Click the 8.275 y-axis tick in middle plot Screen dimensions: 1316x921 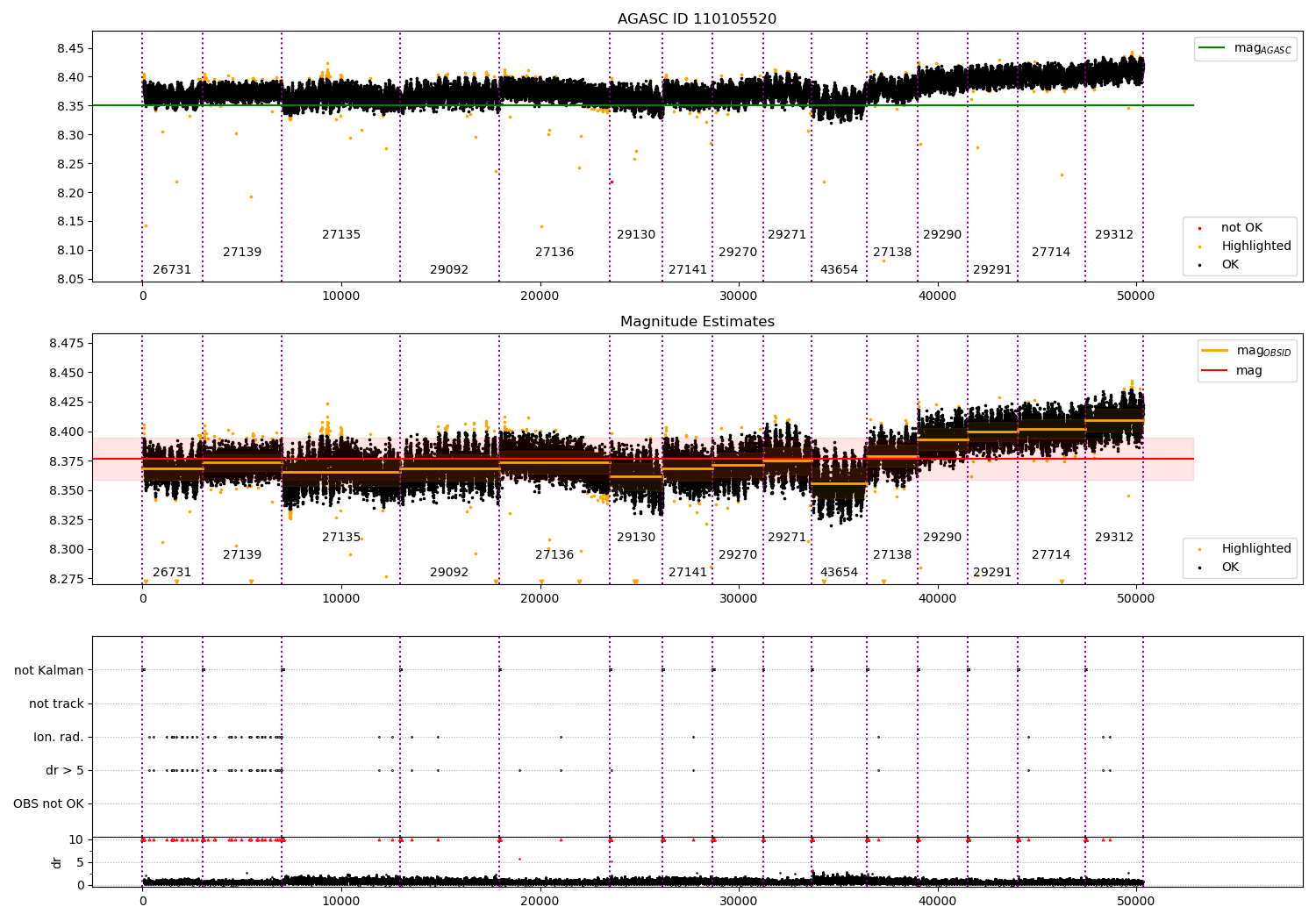tap(68, 579)
